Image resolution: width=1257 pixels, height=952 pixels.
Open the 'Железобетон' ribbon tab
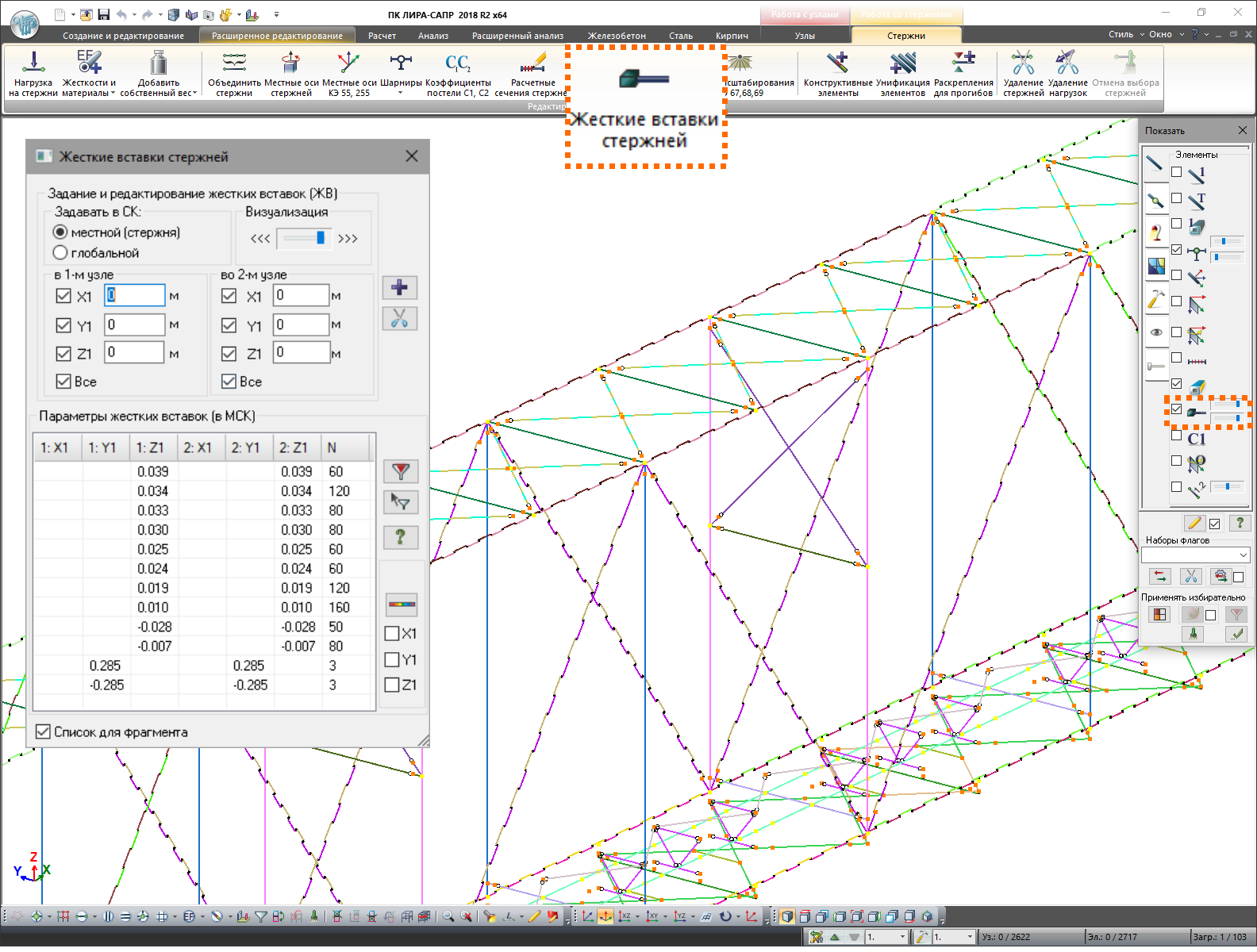[617, 36]
